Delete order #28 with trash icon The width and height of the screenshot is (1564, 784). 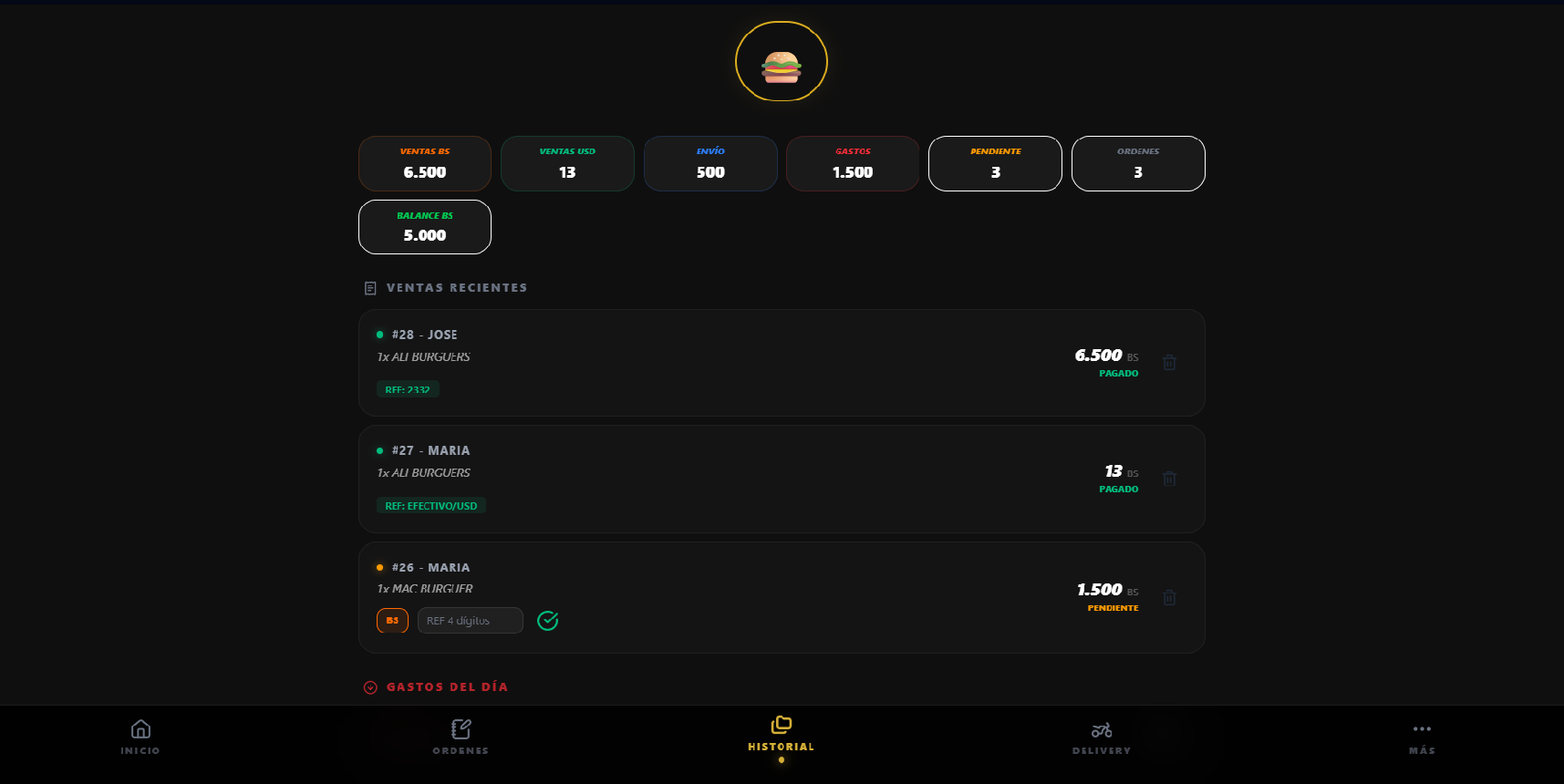1169,362
